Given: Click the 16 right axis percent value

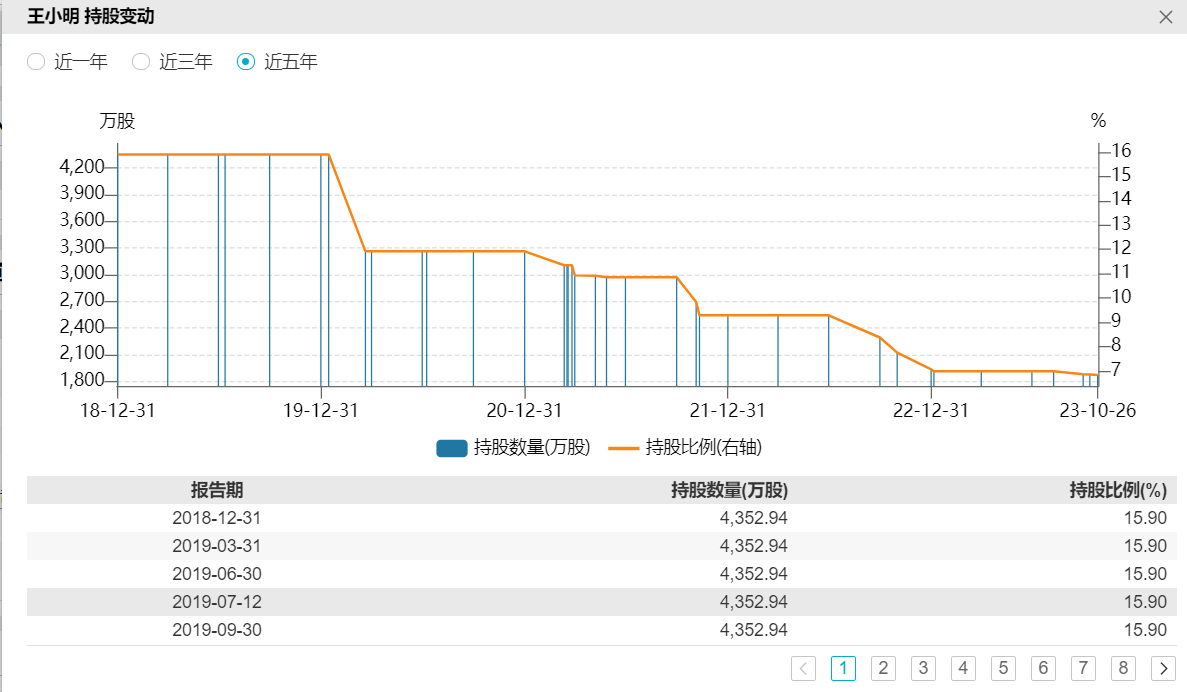Looking at the screenshot, I should point(1121,151).
